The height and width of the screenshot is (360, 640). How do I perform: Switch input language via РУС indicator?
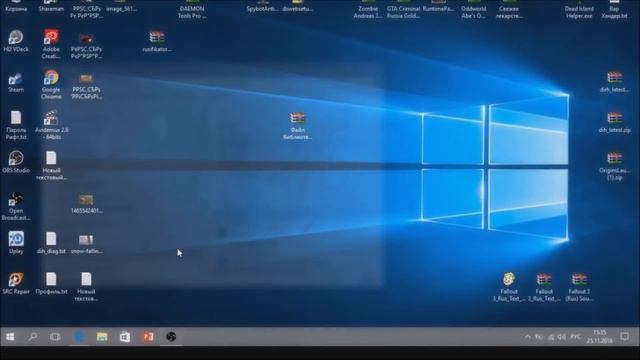pos(576,337)
